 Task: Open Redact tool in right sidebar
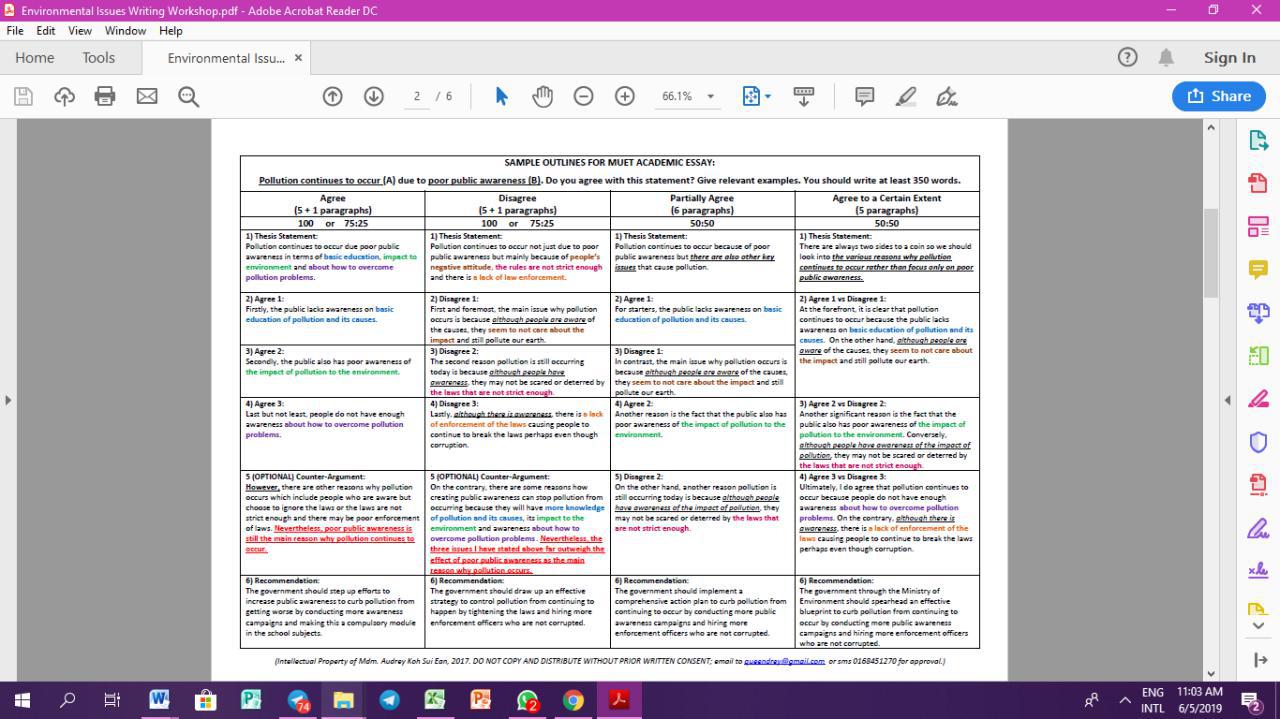[x=1258, y=398]
